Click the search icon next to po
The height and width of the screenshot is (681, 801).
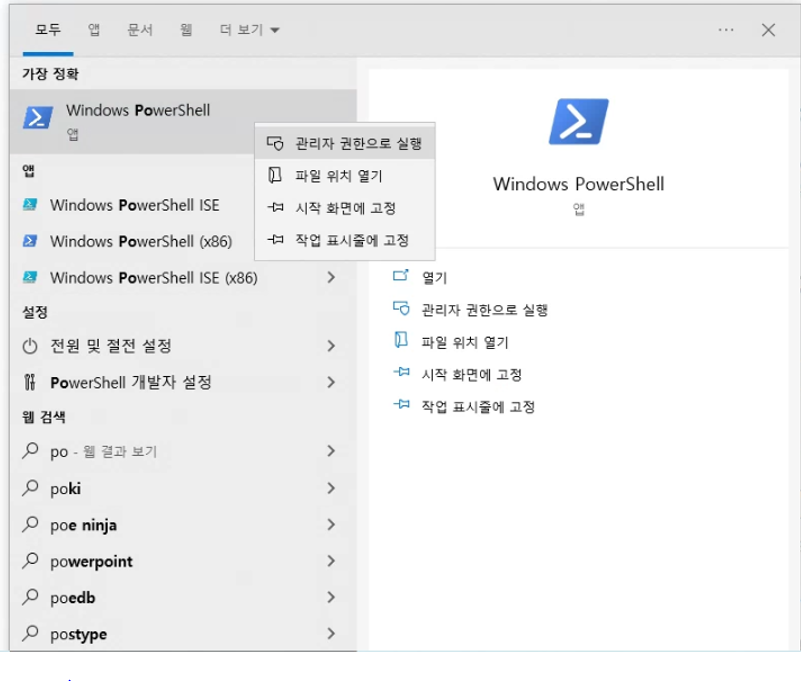[31, 451]
